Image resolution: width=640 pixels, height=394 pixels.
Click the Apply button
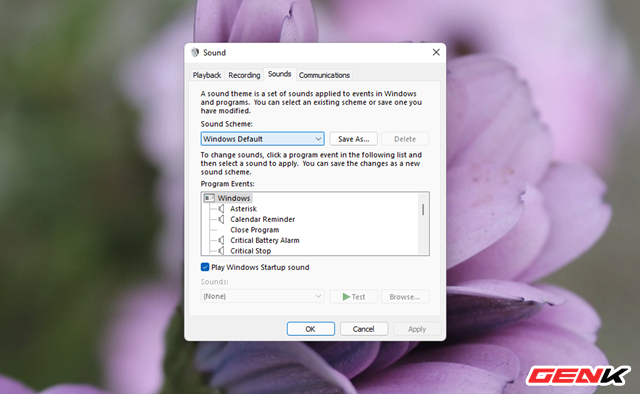417,329
